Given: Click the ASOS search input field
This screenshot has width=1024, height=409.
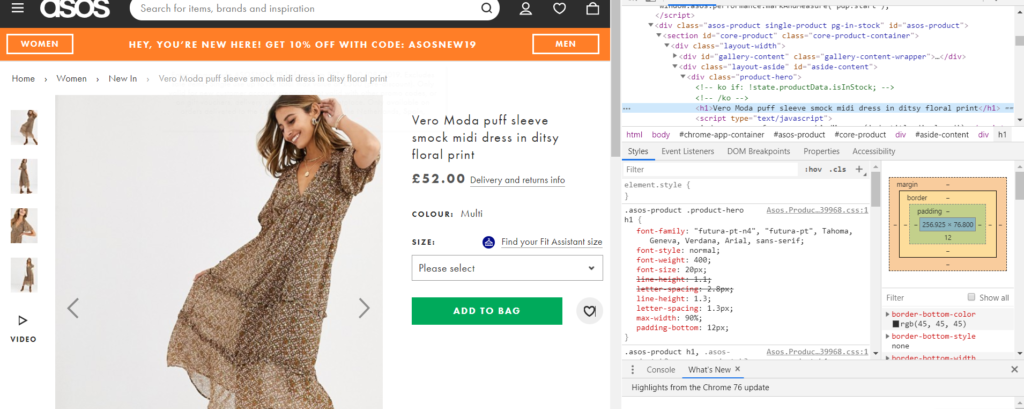Looking at the screenshot, I should 309,8.
